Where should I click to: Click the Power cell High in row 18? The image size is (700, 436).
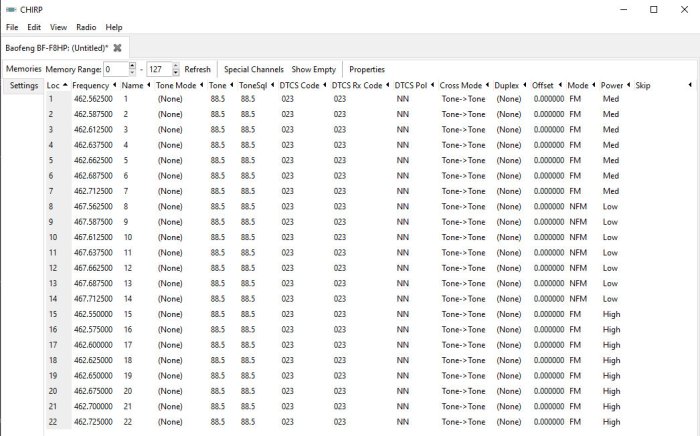(x=612, y=360)
